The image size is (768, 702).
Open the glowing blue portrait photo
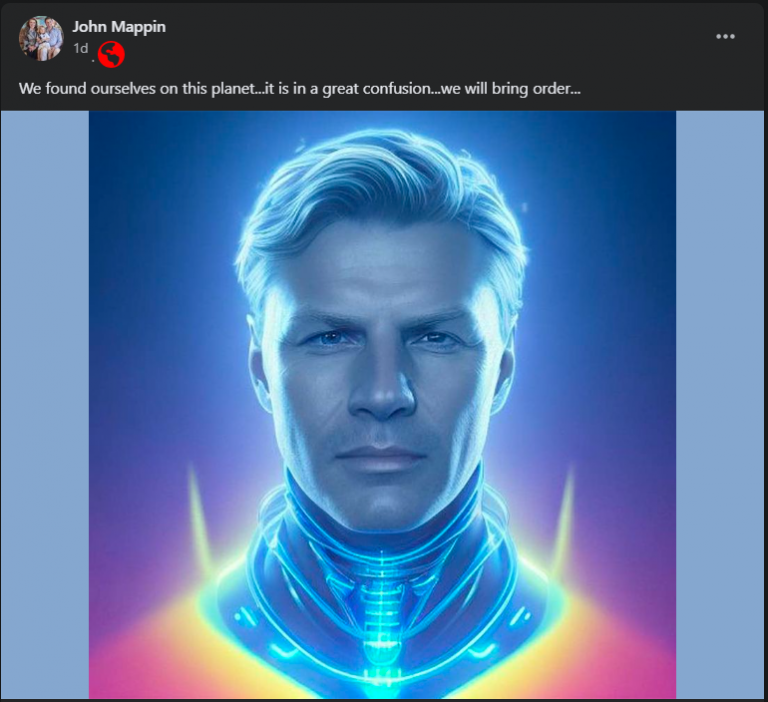point(382,405)
